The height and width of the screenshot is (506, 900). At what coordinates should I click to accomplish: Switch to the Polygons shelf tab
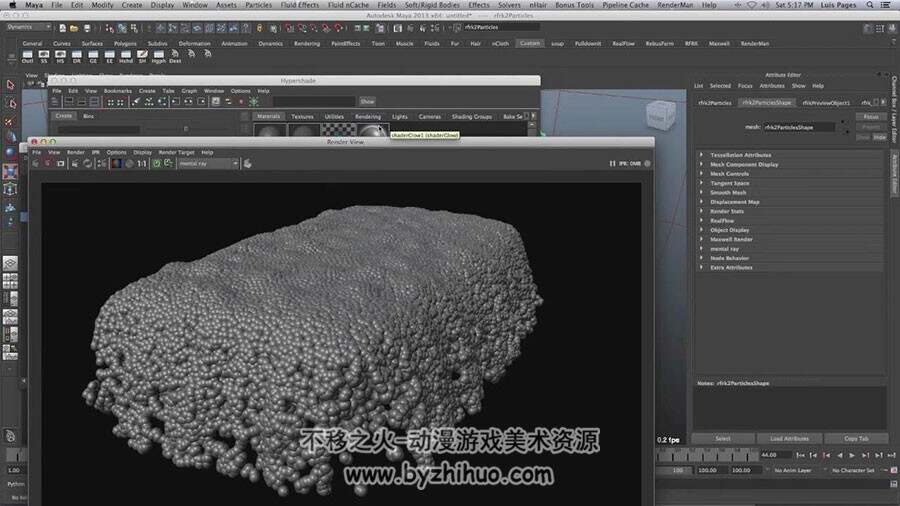(125, 44)
